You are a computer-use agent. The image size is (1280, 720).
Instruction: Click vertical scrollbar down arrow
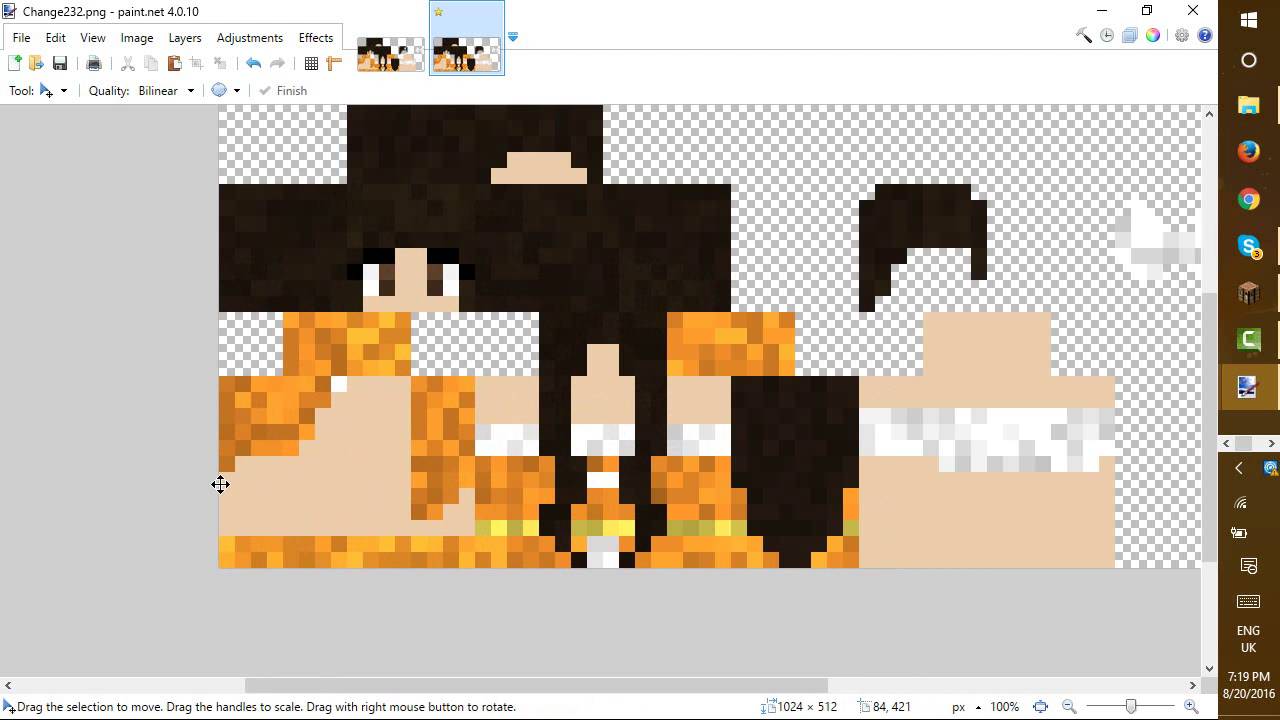(x=1209, y=668)
